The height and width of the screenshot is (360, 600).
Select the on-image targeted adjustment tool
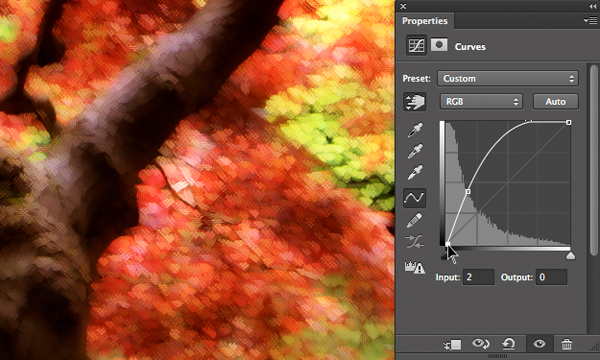coord(414,102)
